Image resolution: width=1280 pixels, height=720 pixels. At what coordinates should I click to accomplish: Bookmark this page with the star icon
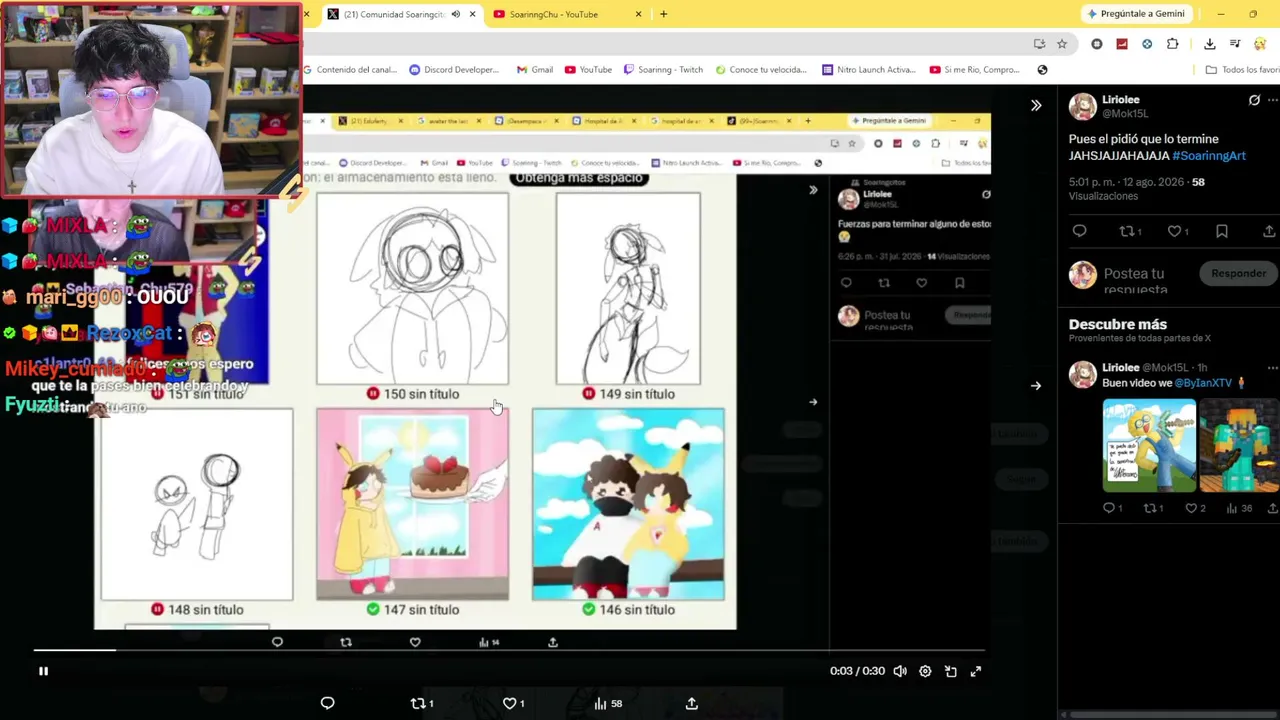1062,44
